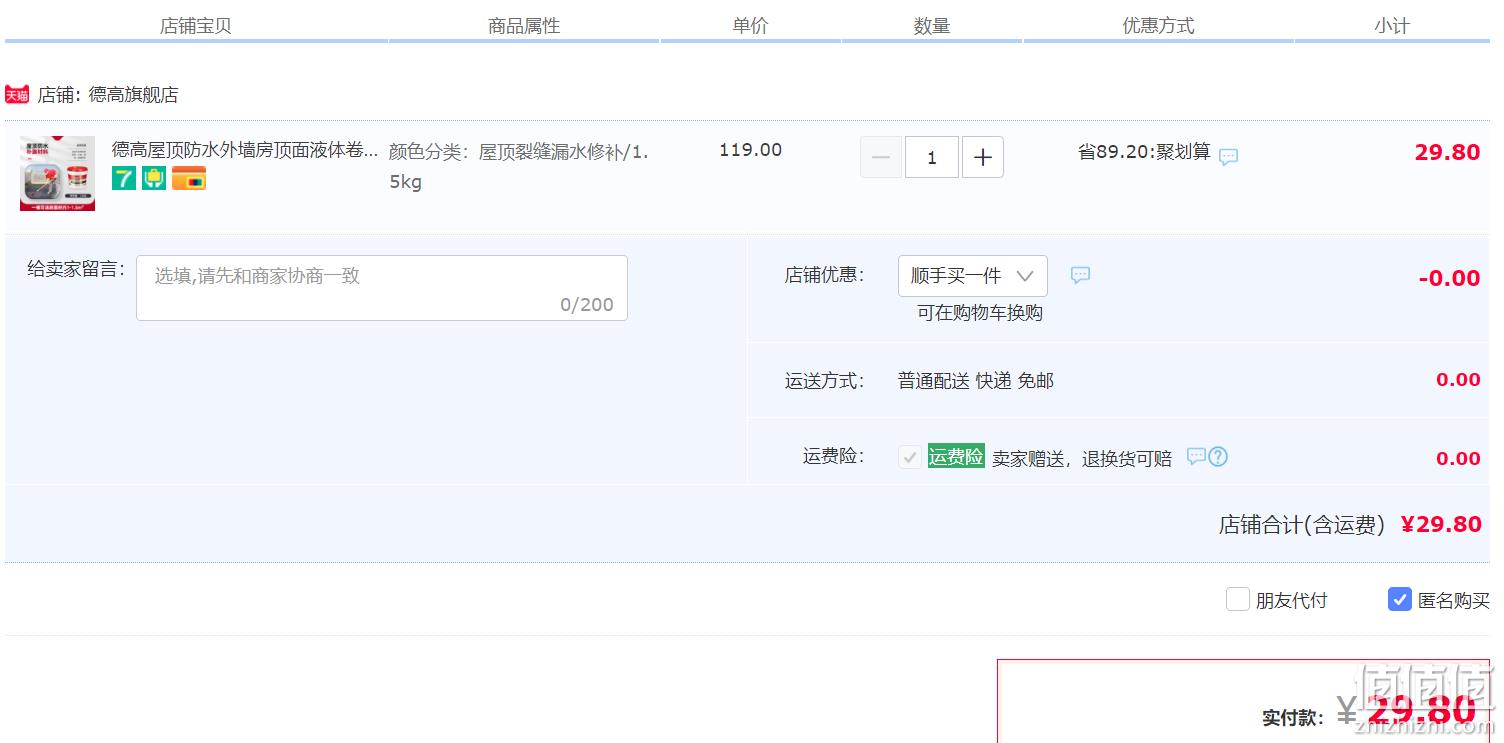The width and height of the screenshot is (1504, 743).
Task: Click the 单价 column header
Action: tap(750, 26)
